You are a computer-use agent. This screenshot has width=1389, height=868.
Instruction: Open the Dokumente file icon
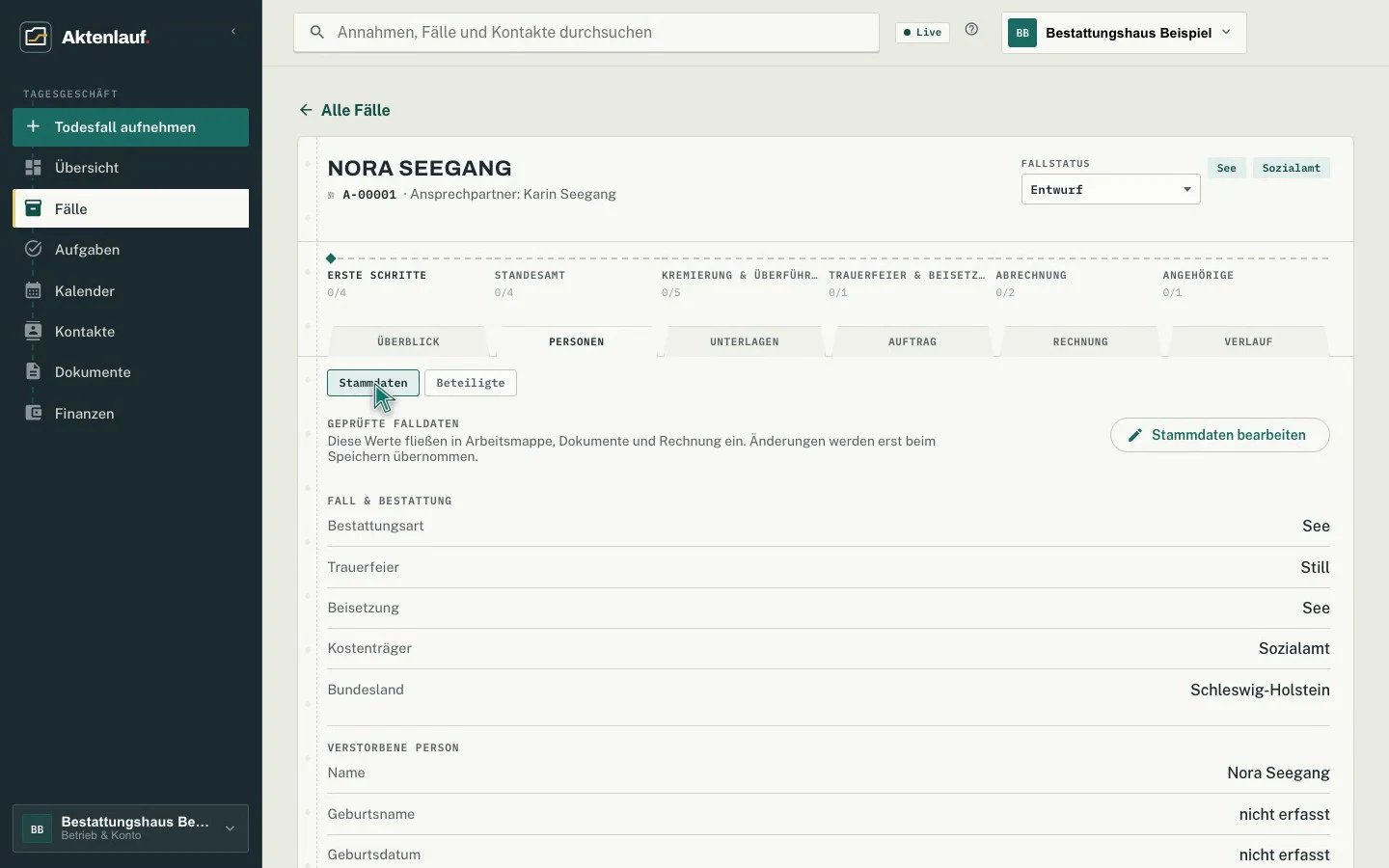click(33, 371)
